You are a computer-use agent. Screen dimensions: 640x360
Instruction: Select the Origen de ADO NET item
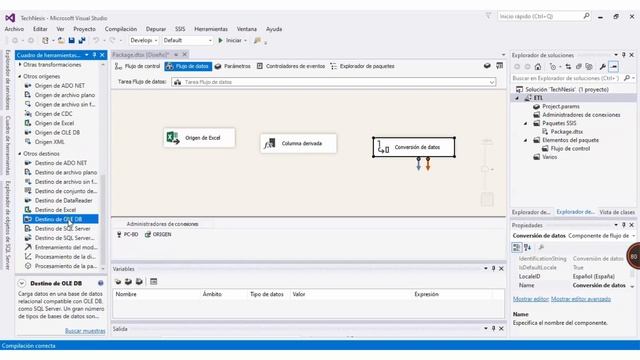(60, 86)
